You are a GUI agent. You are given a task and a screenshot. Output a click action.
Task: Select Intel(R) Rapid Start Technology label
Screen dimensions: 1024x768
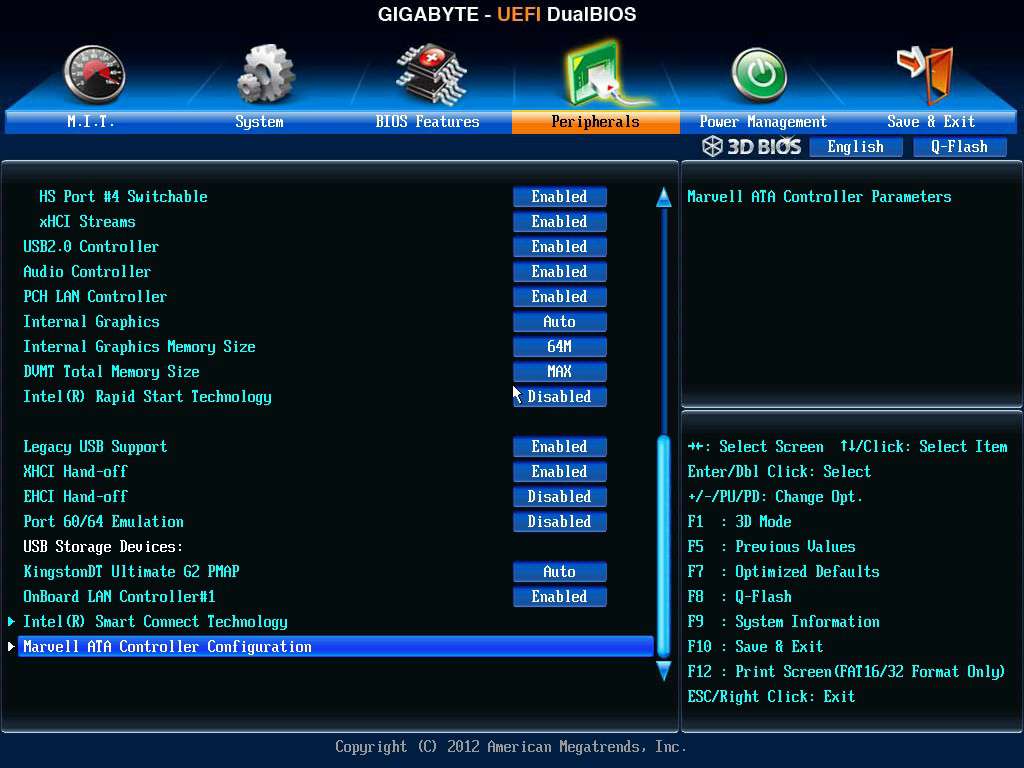pos(148,397)
